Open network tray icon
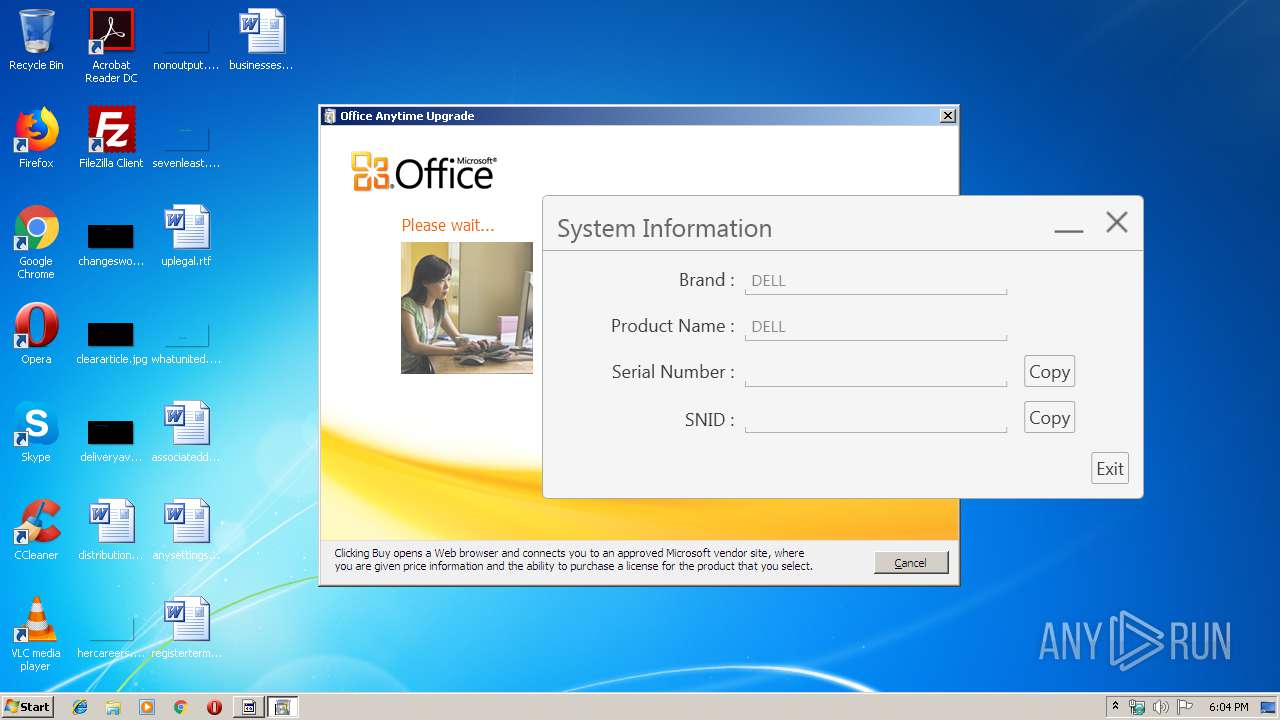The width and height of the screenshot is (1280, 720). click(1137, 707)
